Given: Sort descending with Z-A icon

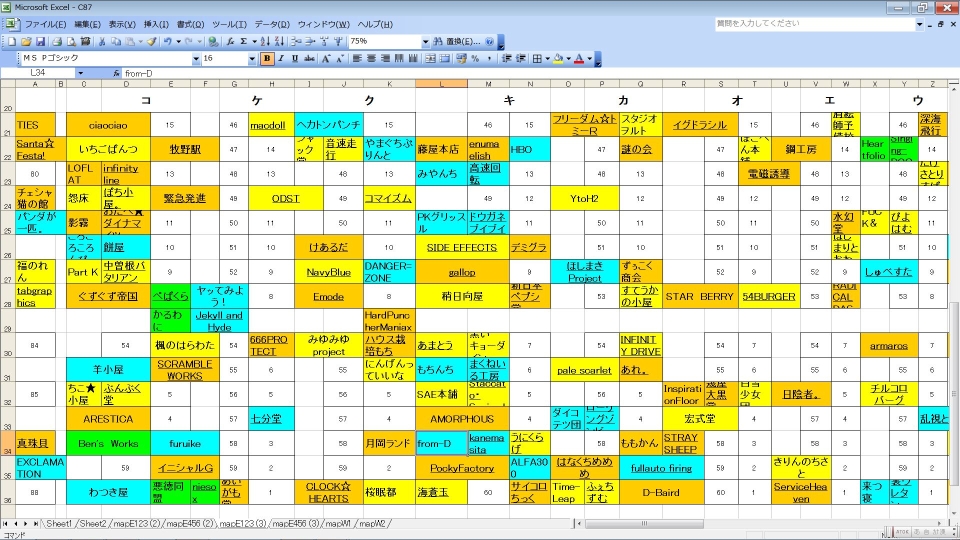Looking at the screenshot, I should pyautogui.click(x=279, y=42).
